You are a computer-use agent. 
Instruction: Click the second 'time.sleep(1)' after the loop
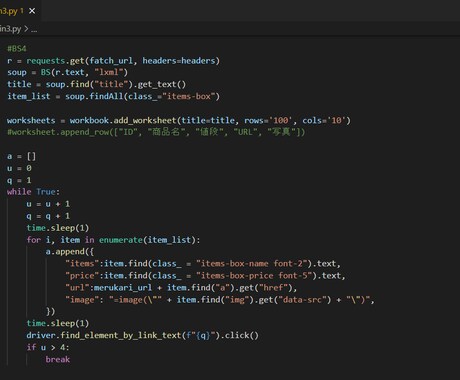click(x=58, y=324)
